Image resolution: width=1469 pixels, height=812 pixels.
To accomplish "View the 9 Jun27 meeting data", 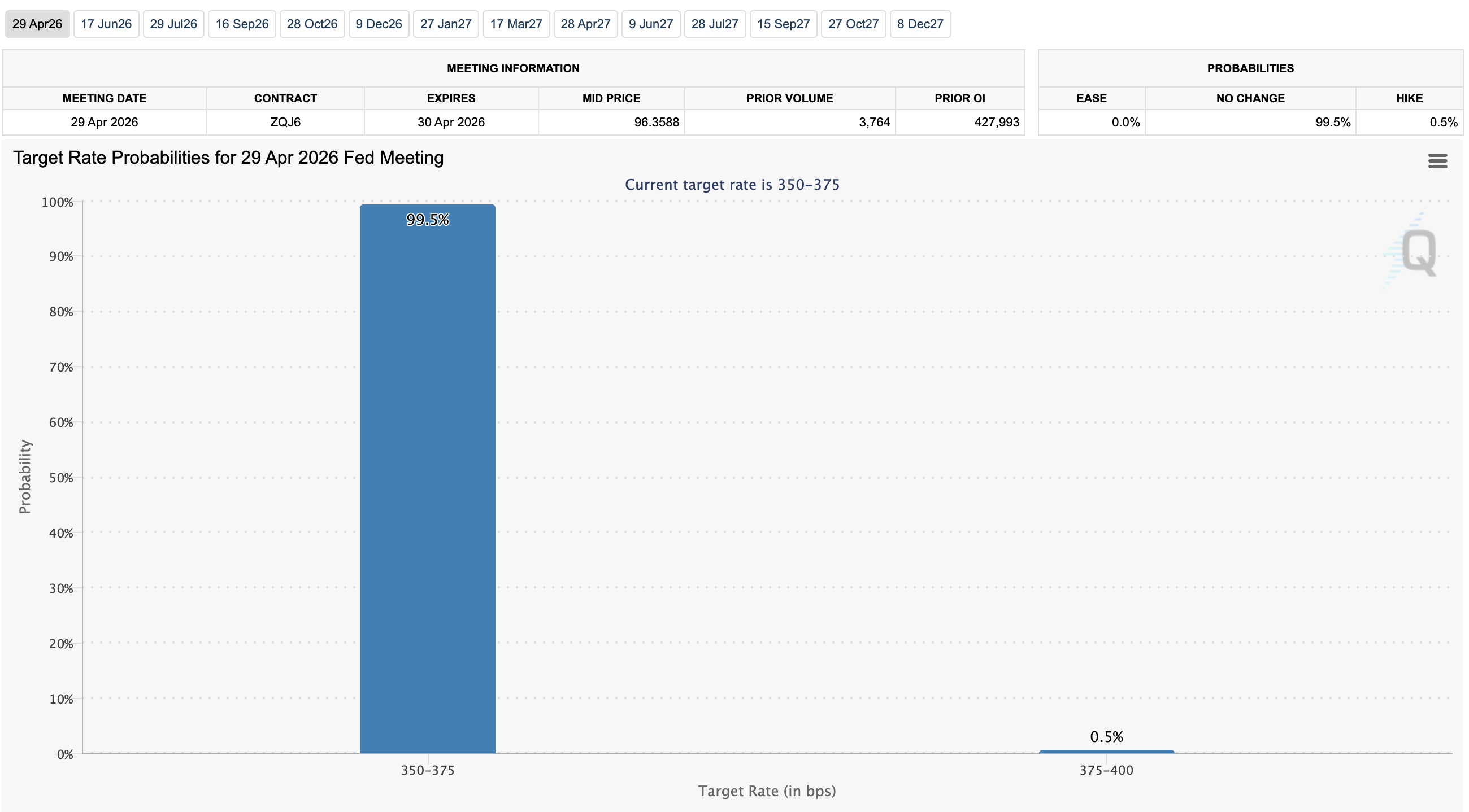I will [650, 24].
